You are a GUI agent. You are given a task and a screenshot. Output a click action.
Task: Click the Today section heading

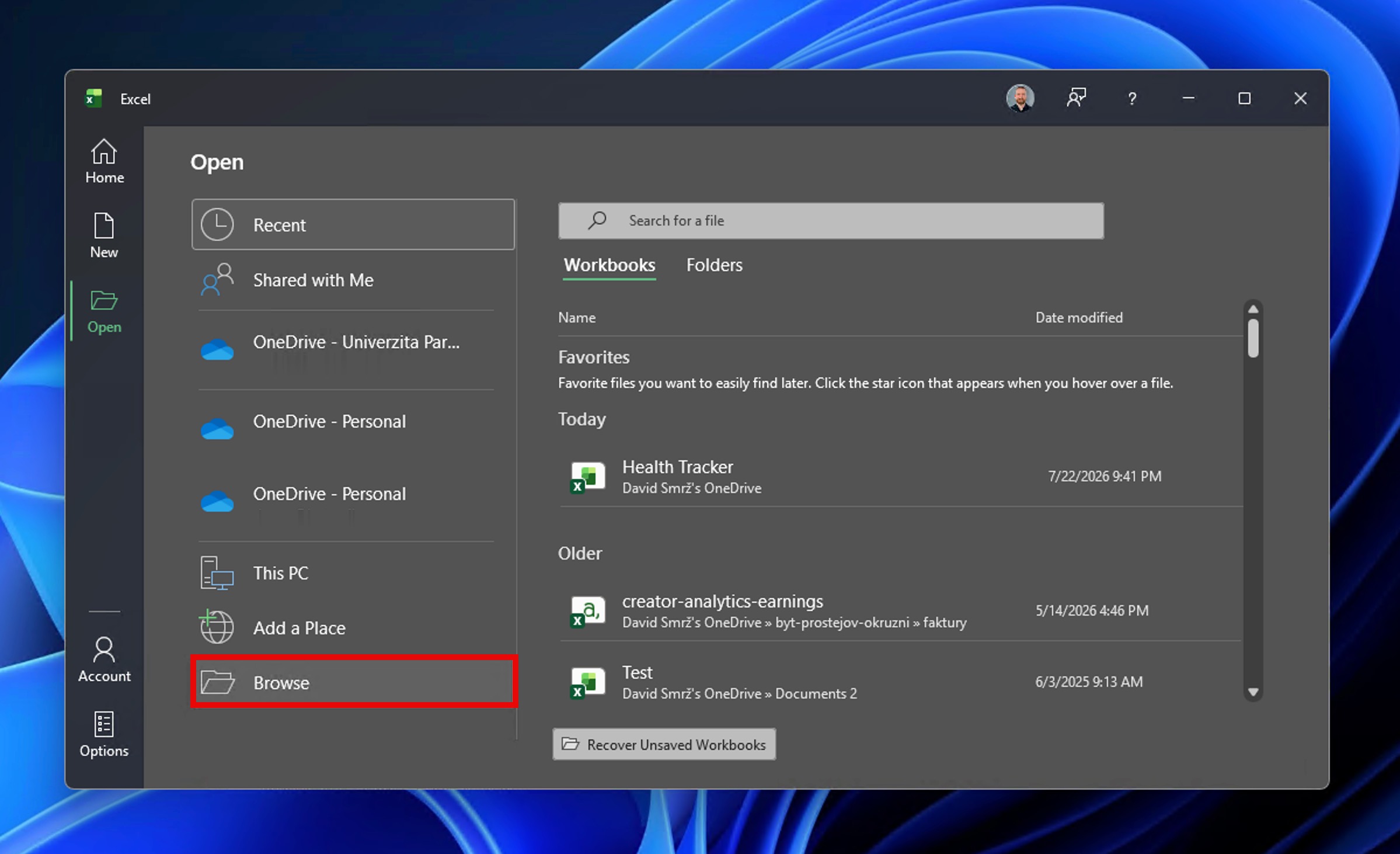[x=581, y=419]
